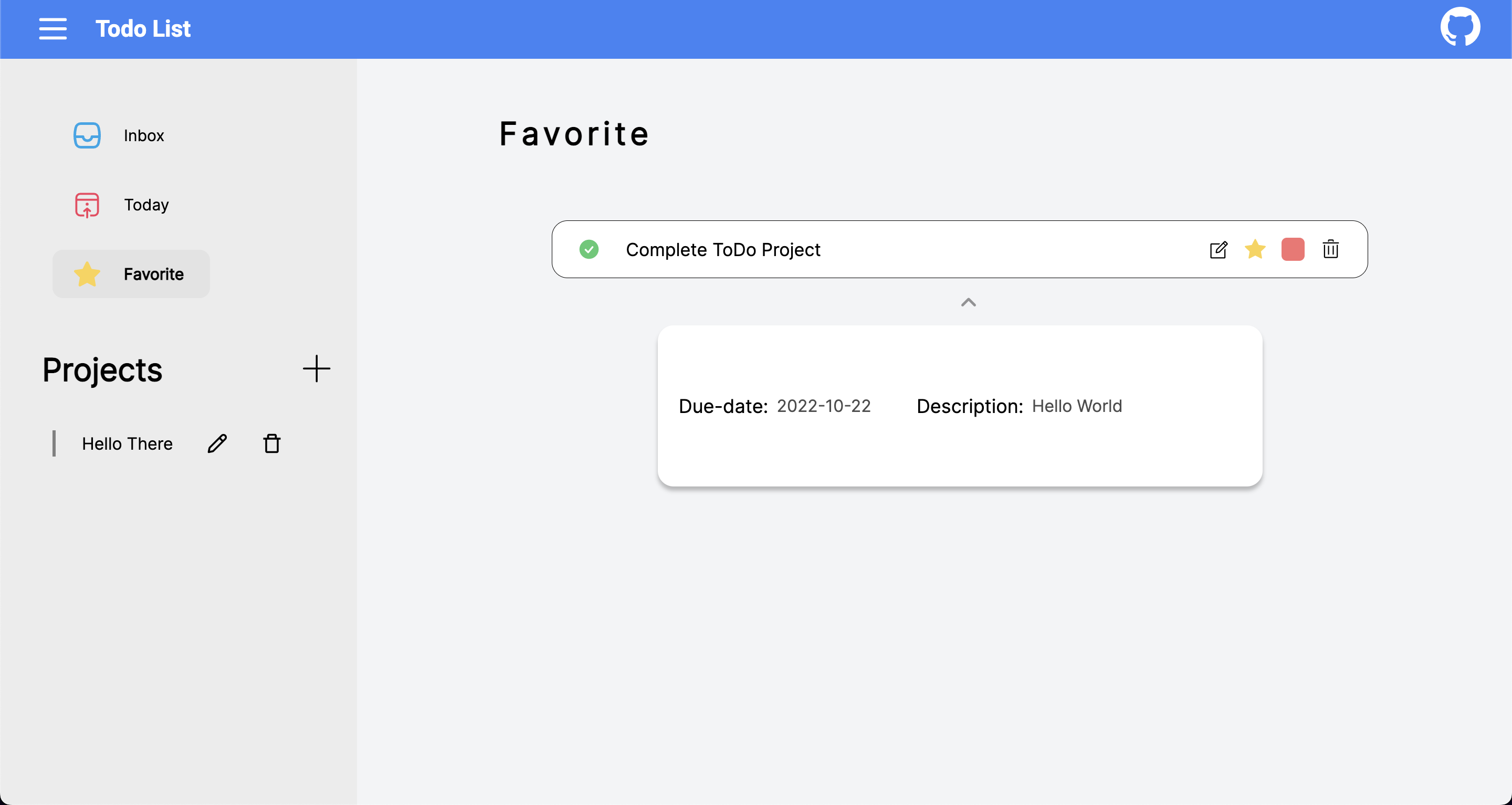Toggle the sidebar with hamburger menu
Screen dimensions: 1512x805
point(52,28)
